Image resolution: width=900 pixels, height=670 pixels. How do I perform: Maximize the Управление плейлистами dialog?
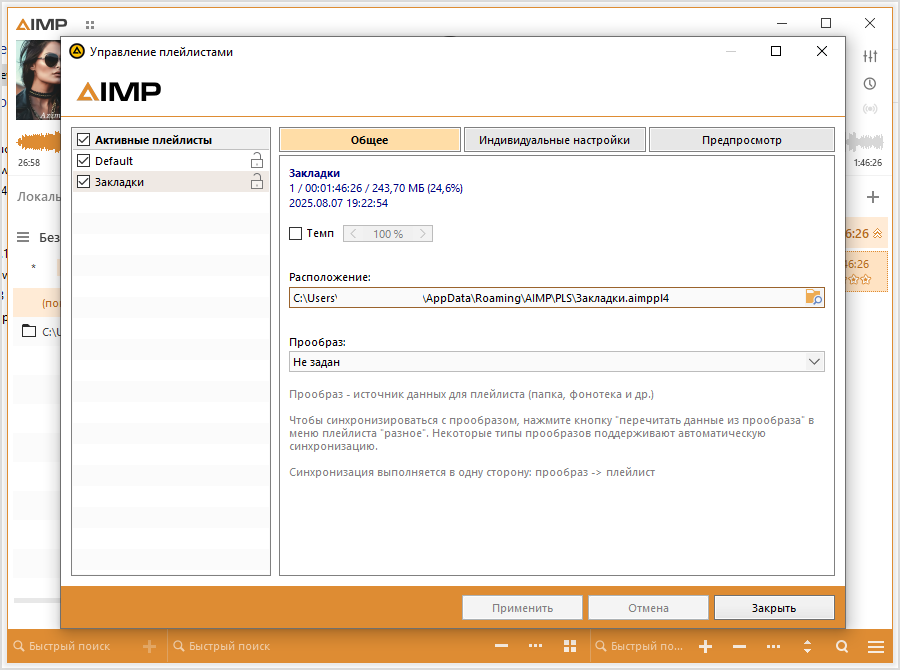tap(775, 51)
